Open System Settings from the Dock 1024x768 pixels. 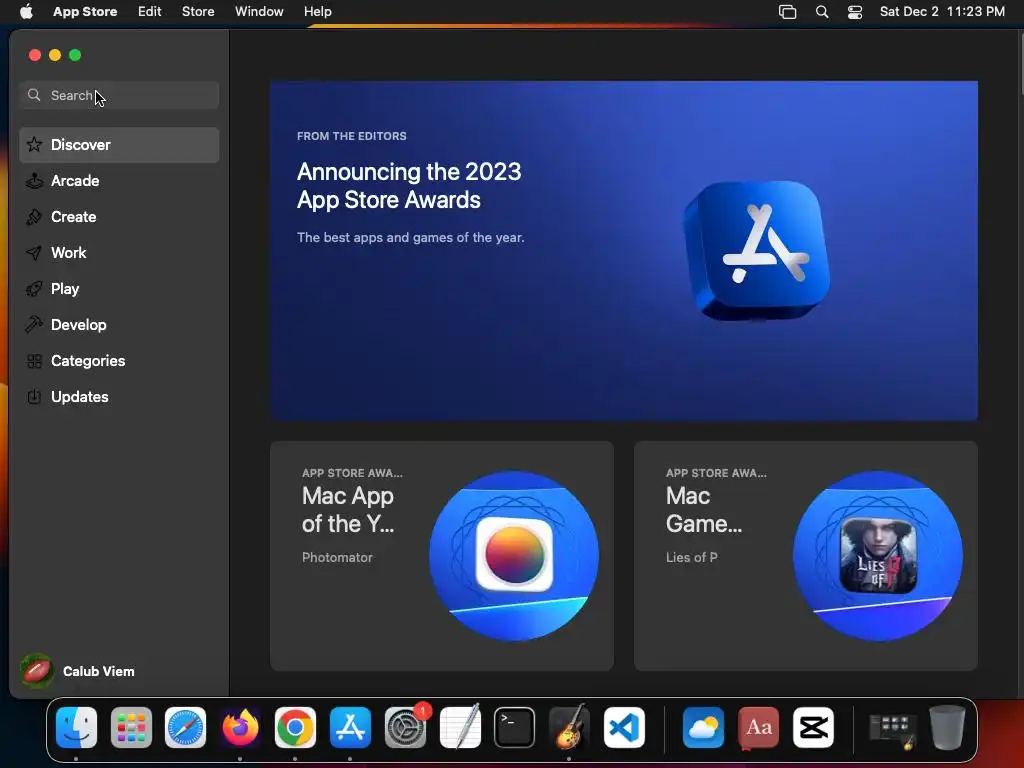click(x=405, y=728)
